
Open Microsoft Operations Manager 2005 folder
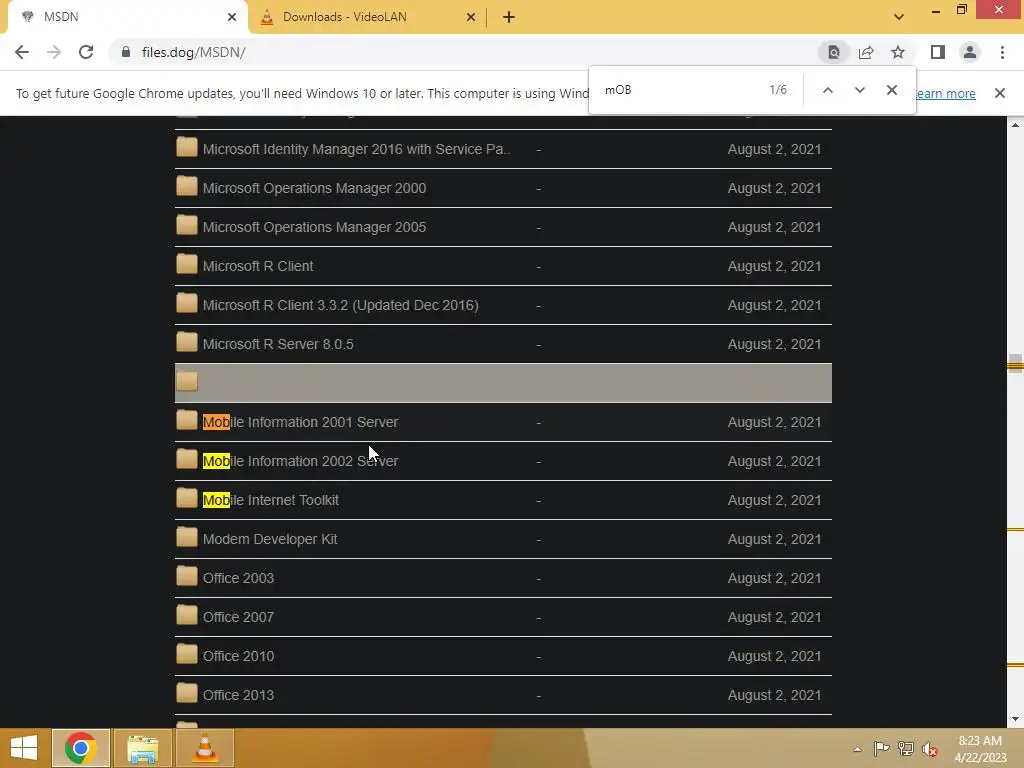pyautogui.click(x=314, y=227)
